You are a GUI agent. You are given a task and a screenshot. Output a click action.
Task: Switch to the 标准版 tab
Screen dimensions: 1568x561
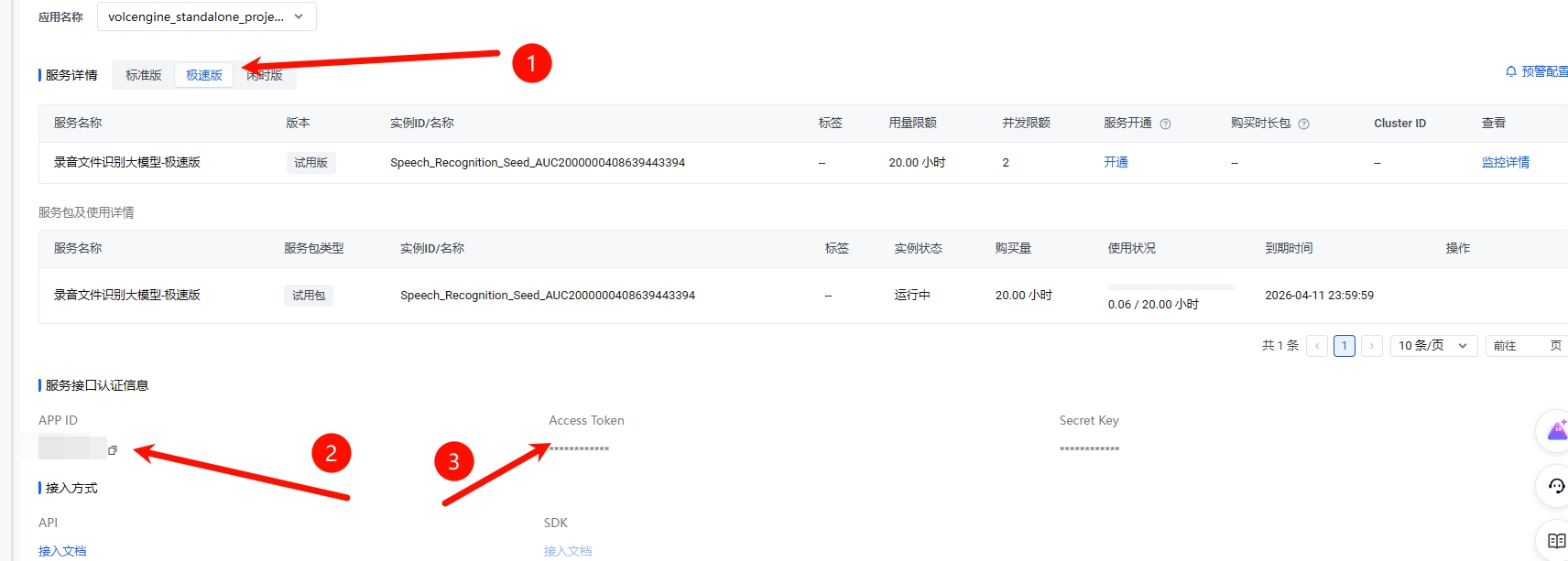coord(144,75)
